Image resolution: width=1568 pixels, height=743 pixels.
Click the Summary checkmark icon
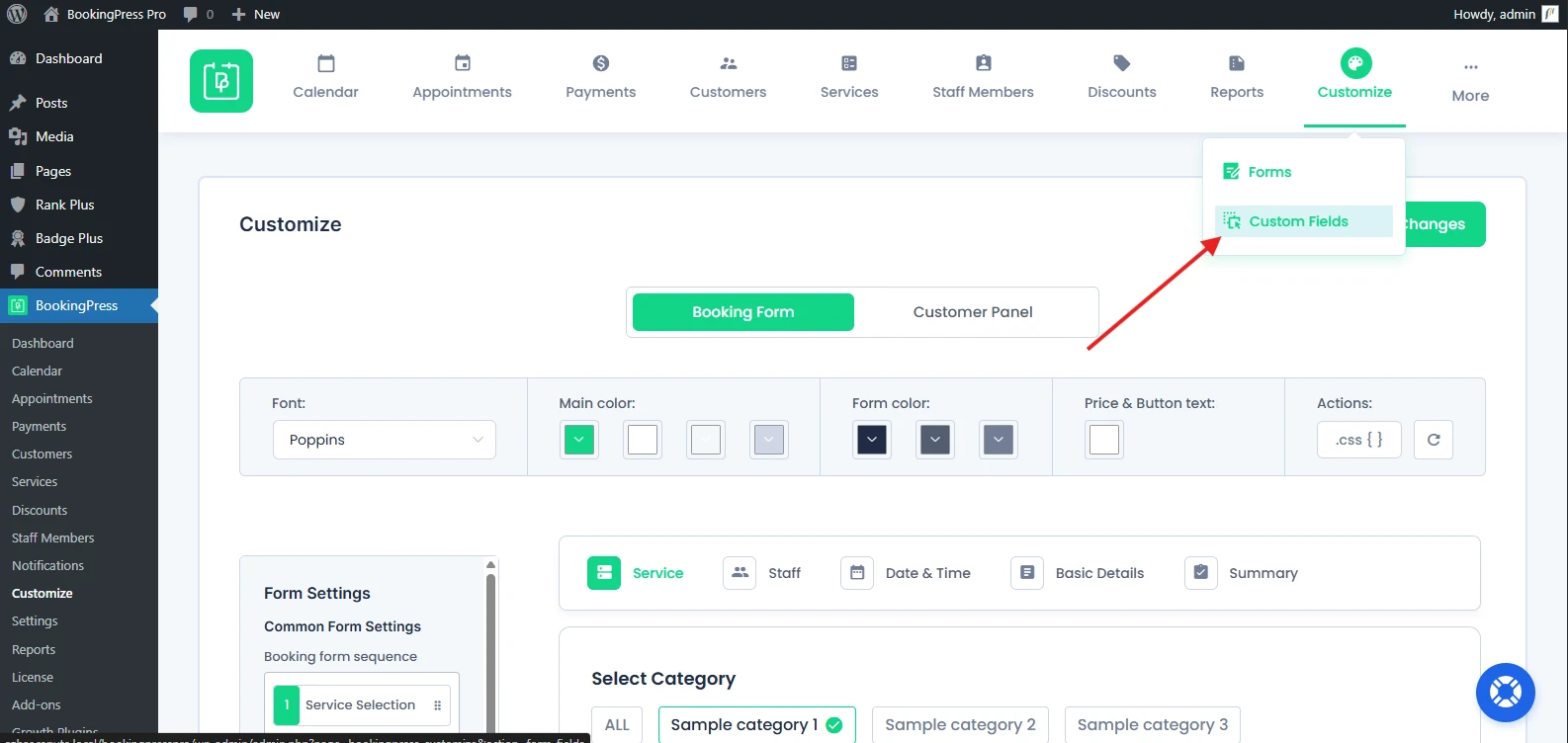click(x=1201, y=573)
